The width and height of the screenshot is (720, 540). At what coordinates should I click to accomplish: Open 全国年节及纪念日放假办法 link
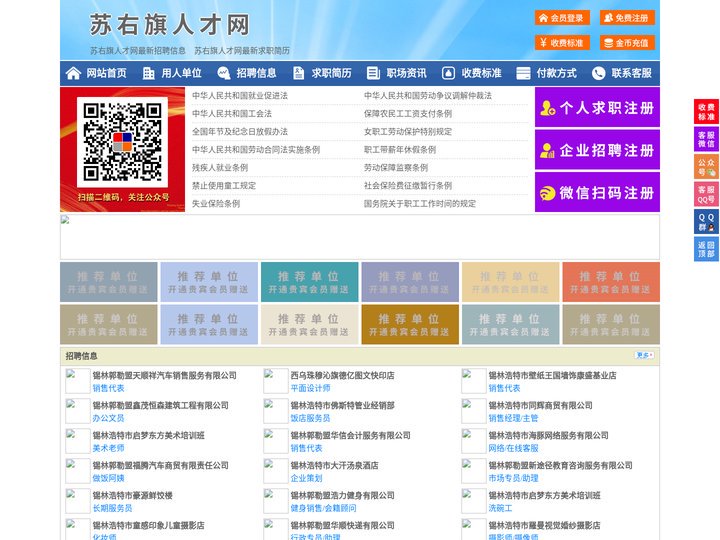tap(240, 132)
